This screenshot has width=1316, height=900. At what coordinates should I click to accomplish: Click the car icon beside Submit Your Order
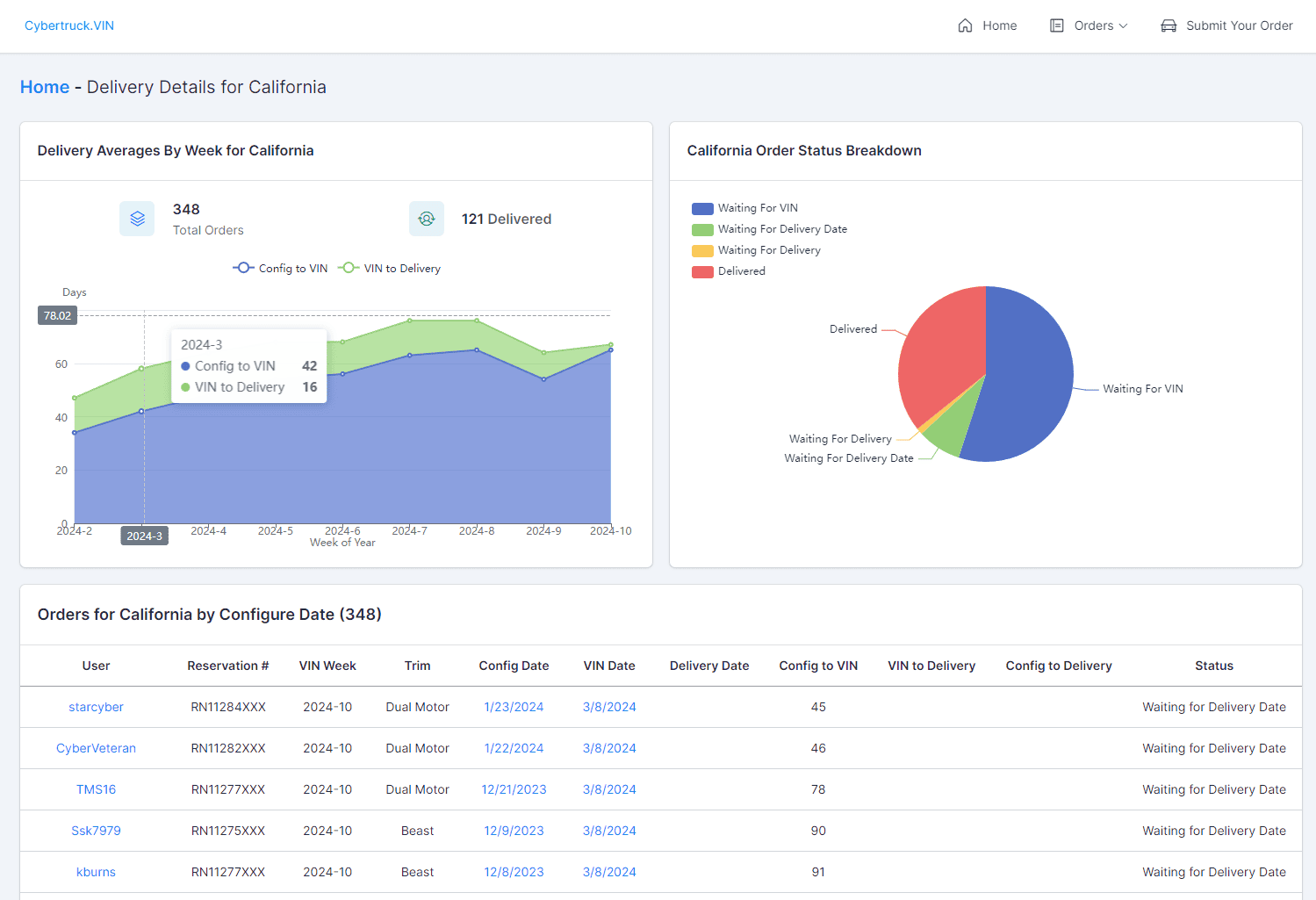1169,25
